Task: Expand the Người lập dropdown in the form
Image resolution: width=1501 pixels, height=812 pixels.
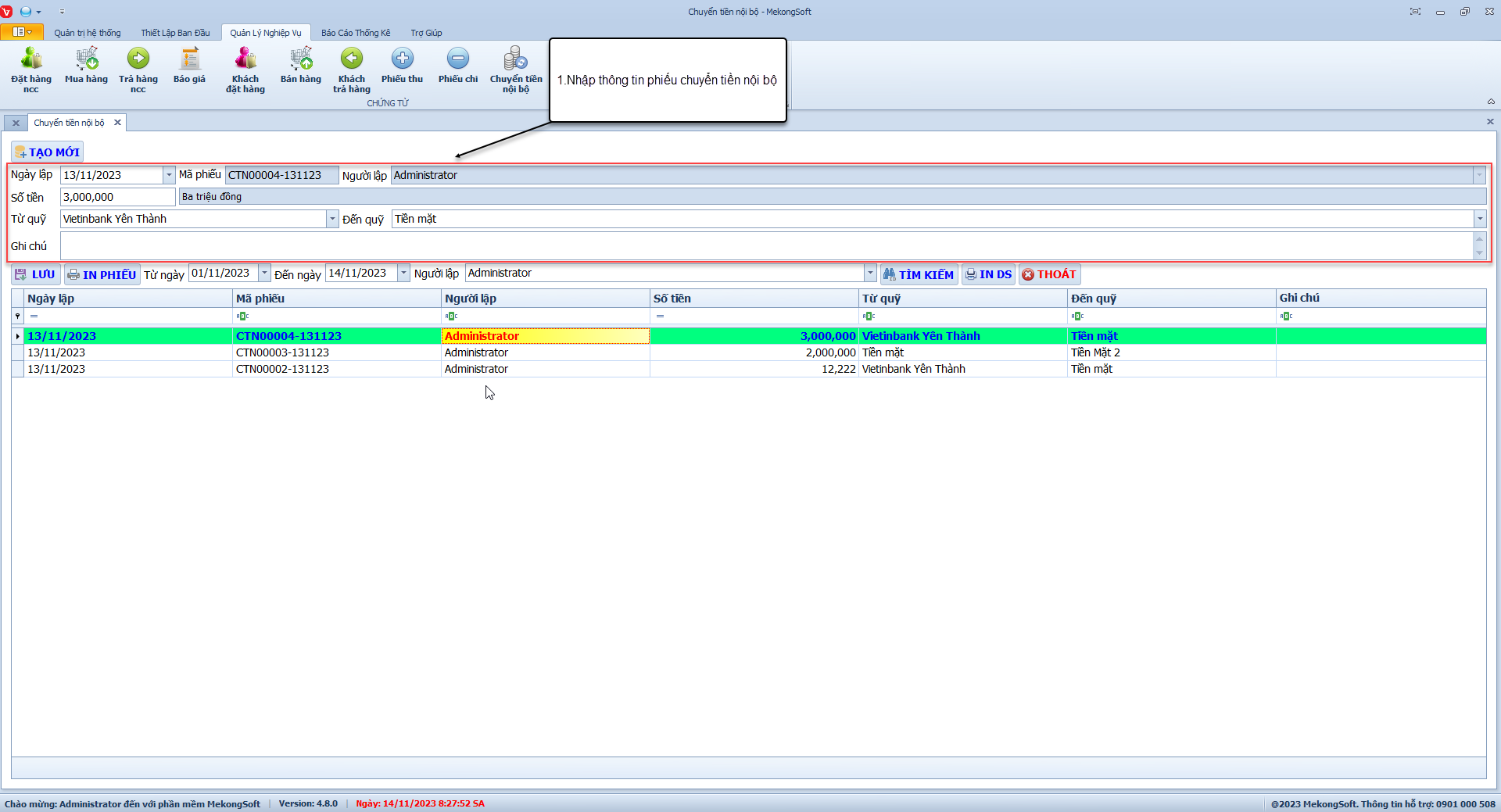Action: tap(1479, 175)
